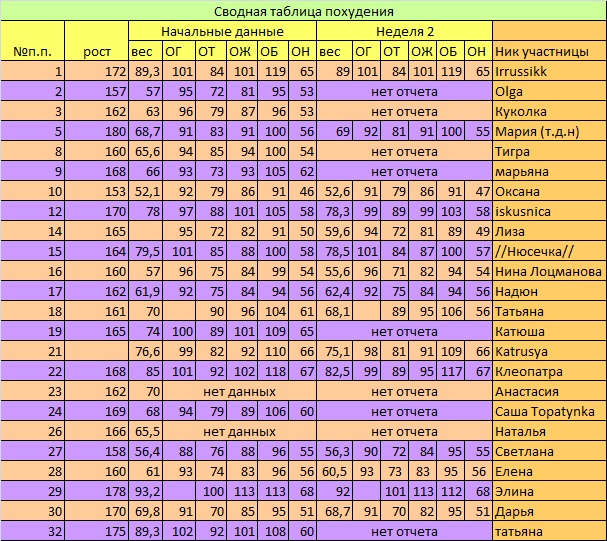Select the "//Нюсечка//" name cell
Image resolution: width=607 pixels, height=541 pixels.
(532, 251)
